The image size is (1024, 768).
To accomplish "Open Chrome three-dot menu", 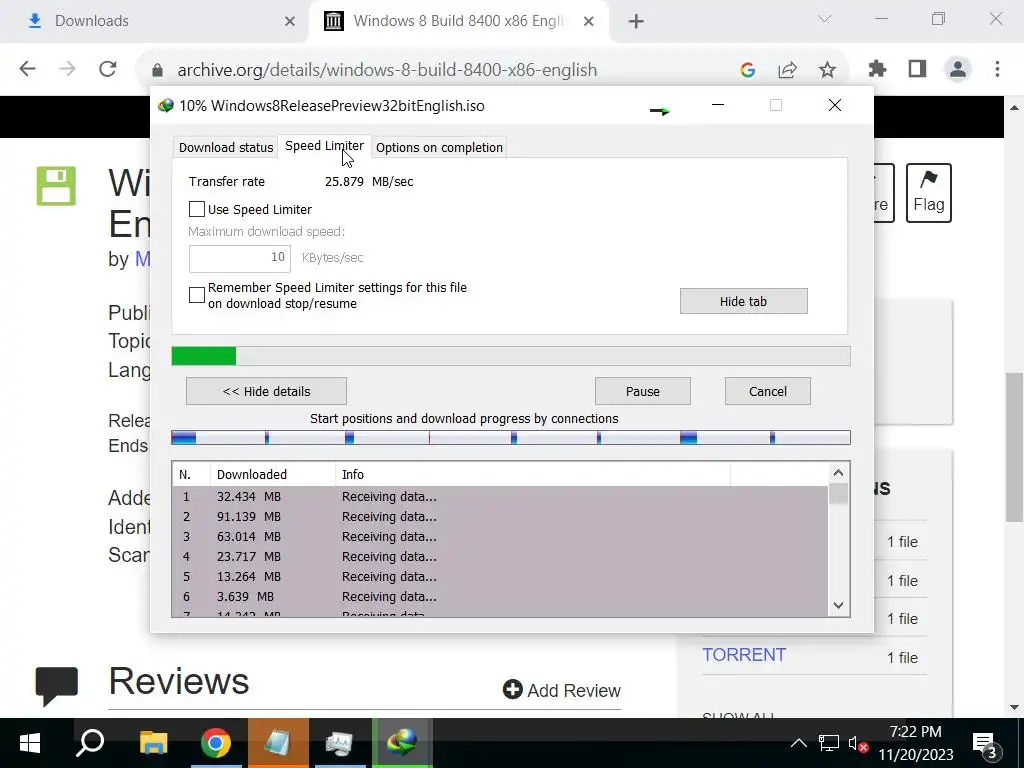I will click(997, 69).
